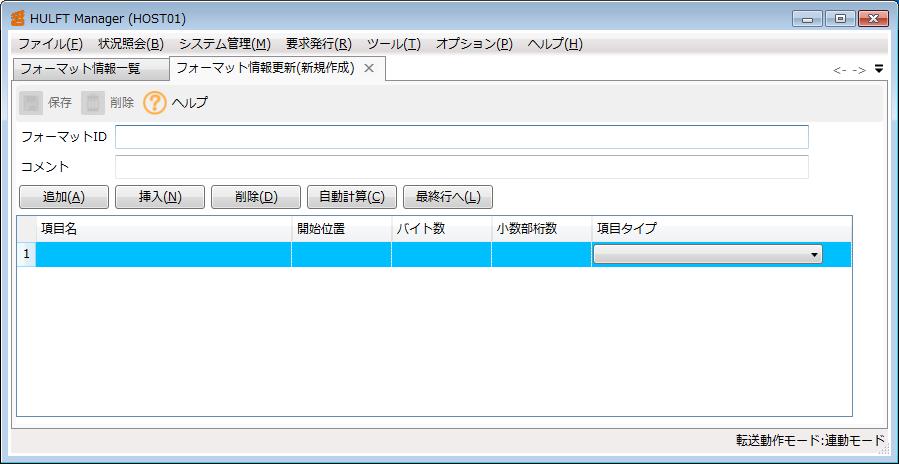Screen dimensions: 899x464
Task: Open the ファイル(F) menu
Action: [x=50, y=44]
